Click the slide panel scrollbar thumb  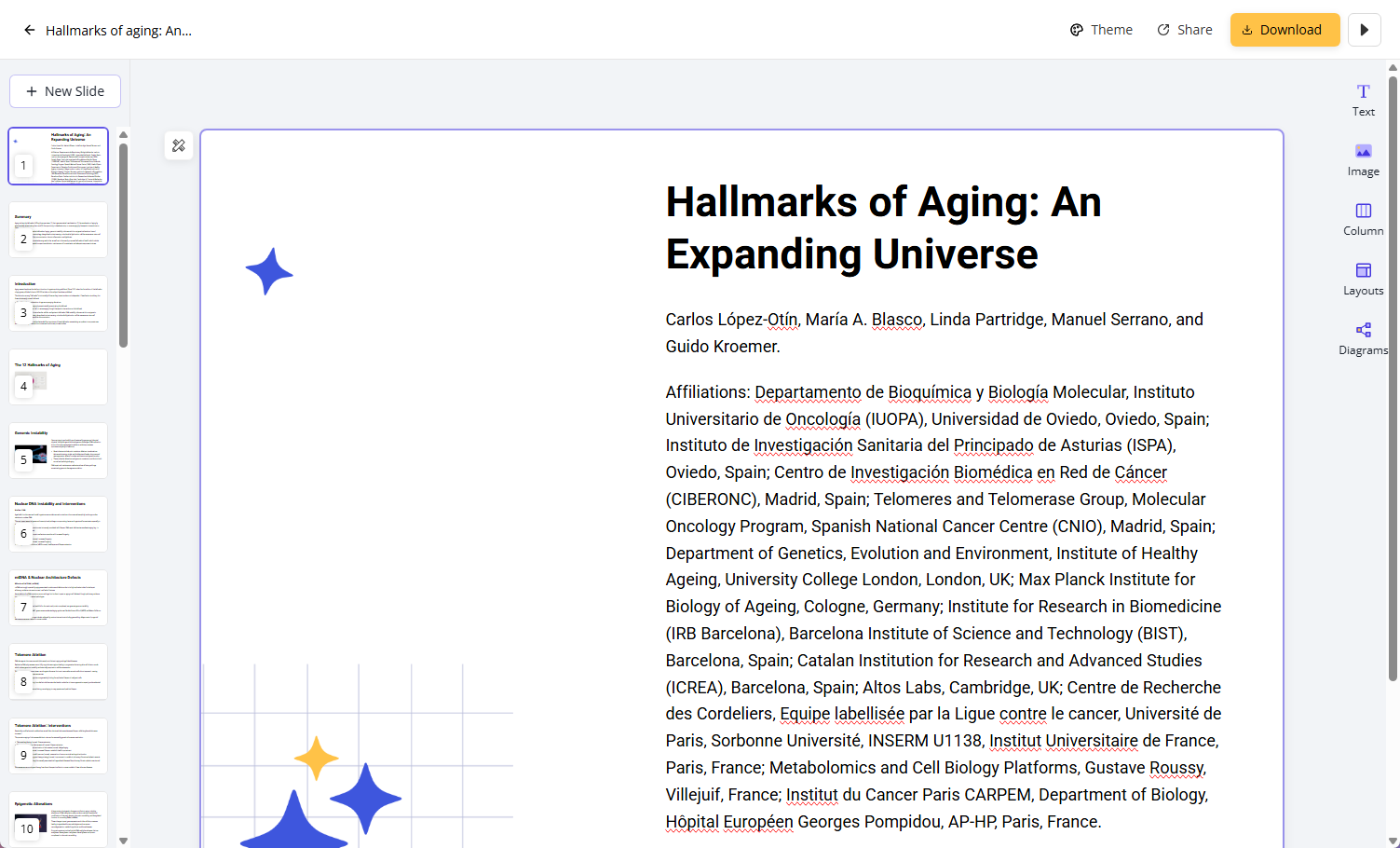tap(123, 245)
